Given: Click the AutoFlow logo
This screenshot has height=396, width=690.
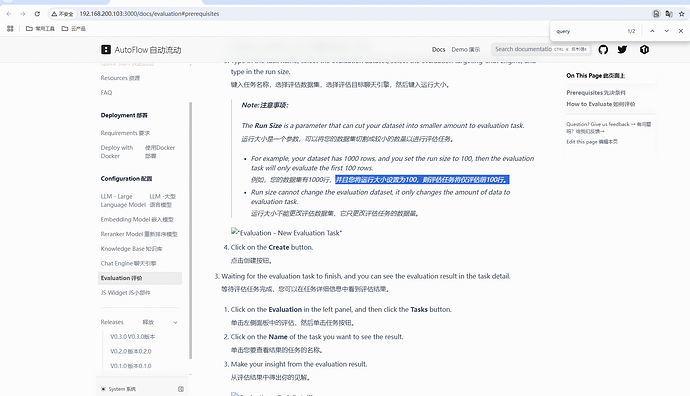Looking at the screenshot, I should click(x=141, y=50).
